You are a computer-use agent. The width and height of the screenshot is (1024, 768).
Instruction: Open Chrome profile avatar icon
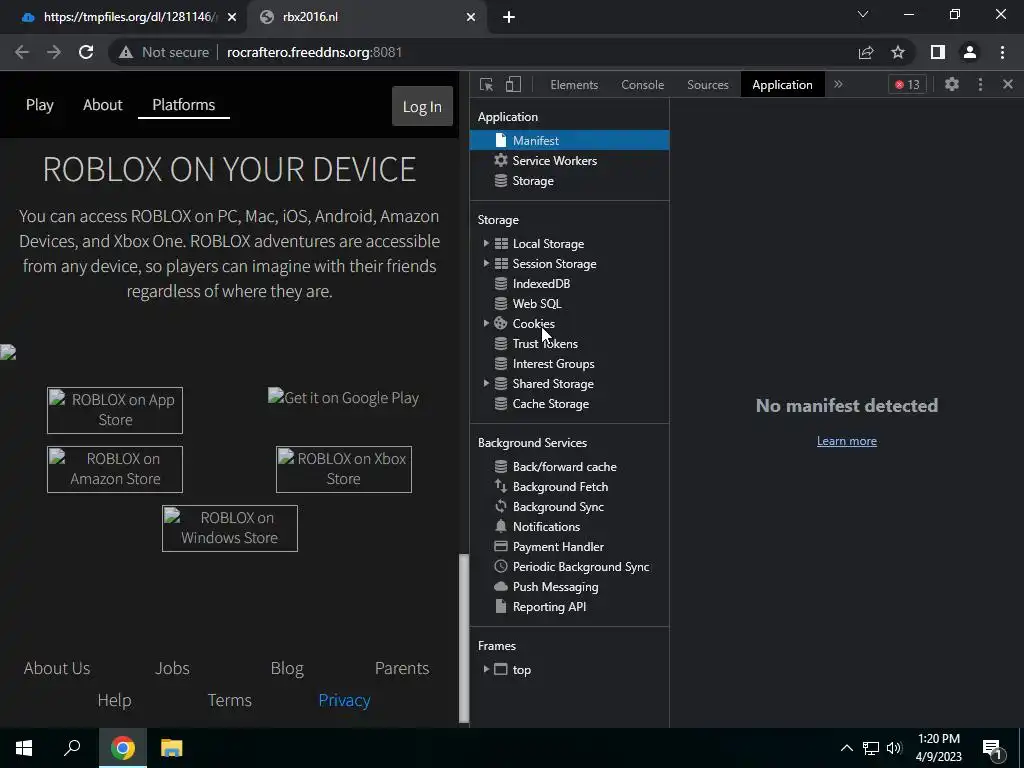pos(970,52)
